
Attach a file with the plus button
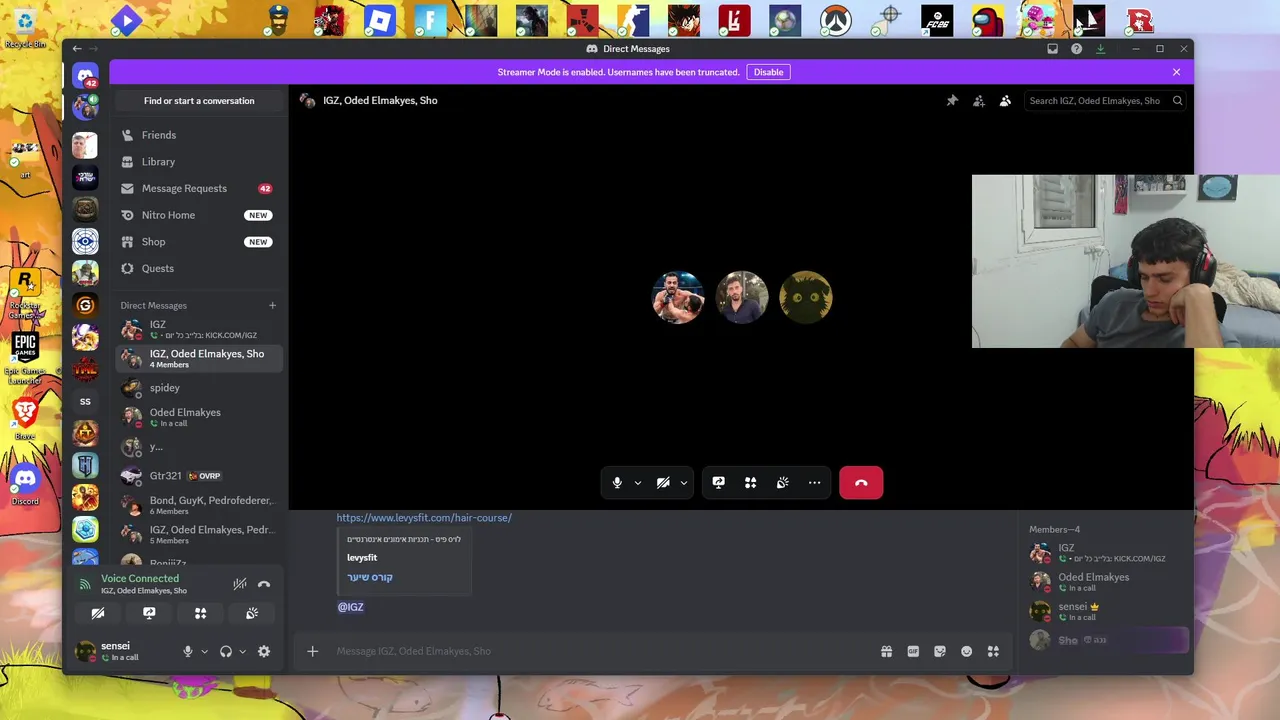313,651
